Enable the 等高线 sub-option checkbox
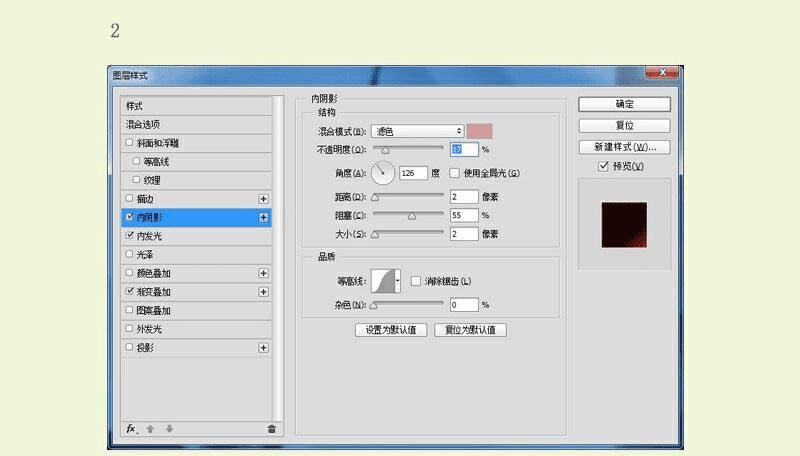The width and height of the screenshot is (800, 456). click(136, 161)
